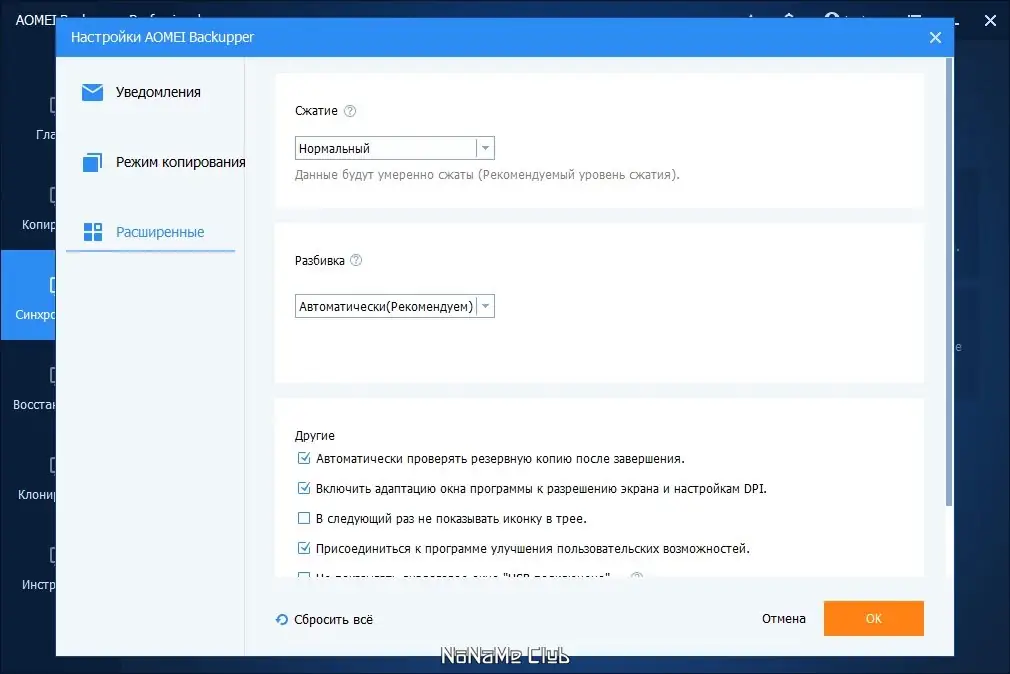Screen dimensions: 1010x674
Task: Click the Сжатие section label
Action: [316, 111]
